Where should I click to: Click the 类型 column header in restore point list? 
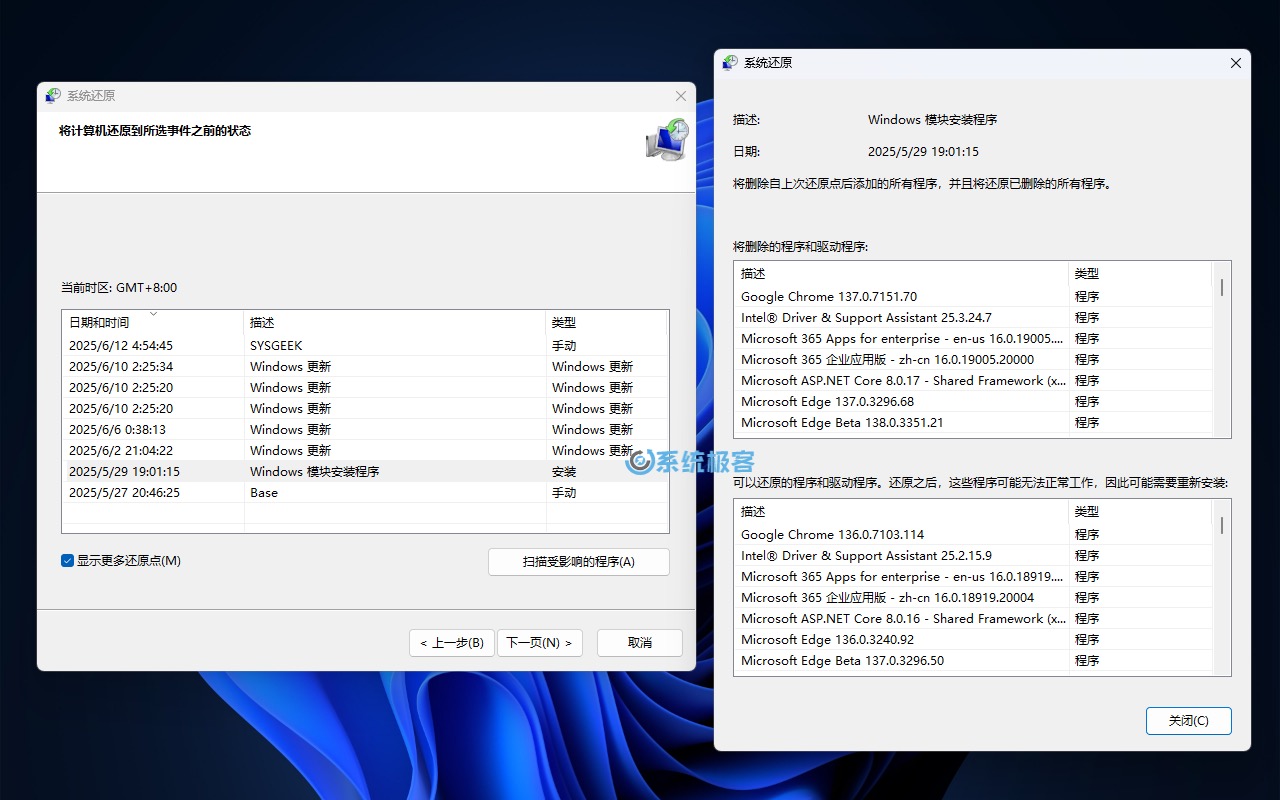pos(606,323)
